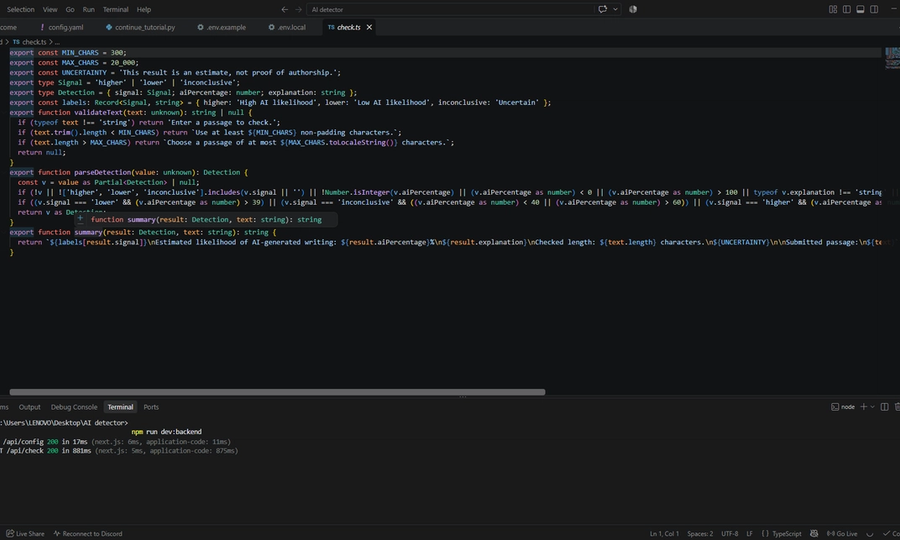Click the round globe icon beside search box
The height and width of the screenshot is (540, 900).
633,9
